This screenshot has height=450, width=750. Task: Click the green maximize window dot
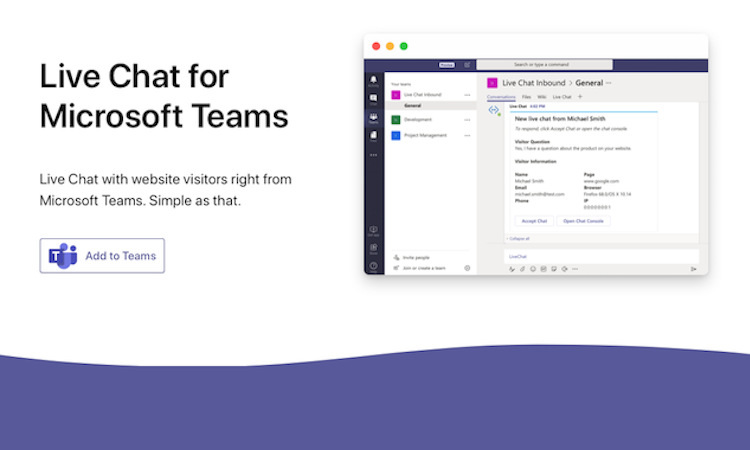(404, 46)
